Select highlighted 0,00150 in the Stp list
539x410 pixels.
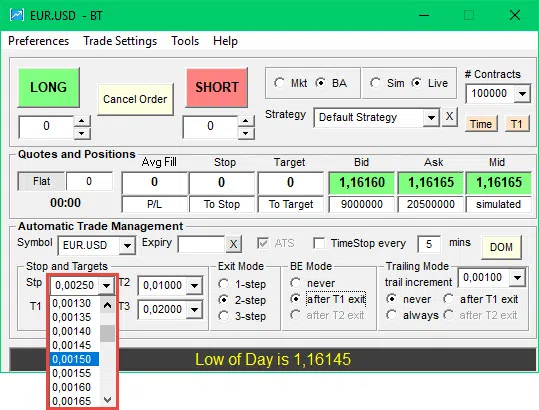pos(75,359)
